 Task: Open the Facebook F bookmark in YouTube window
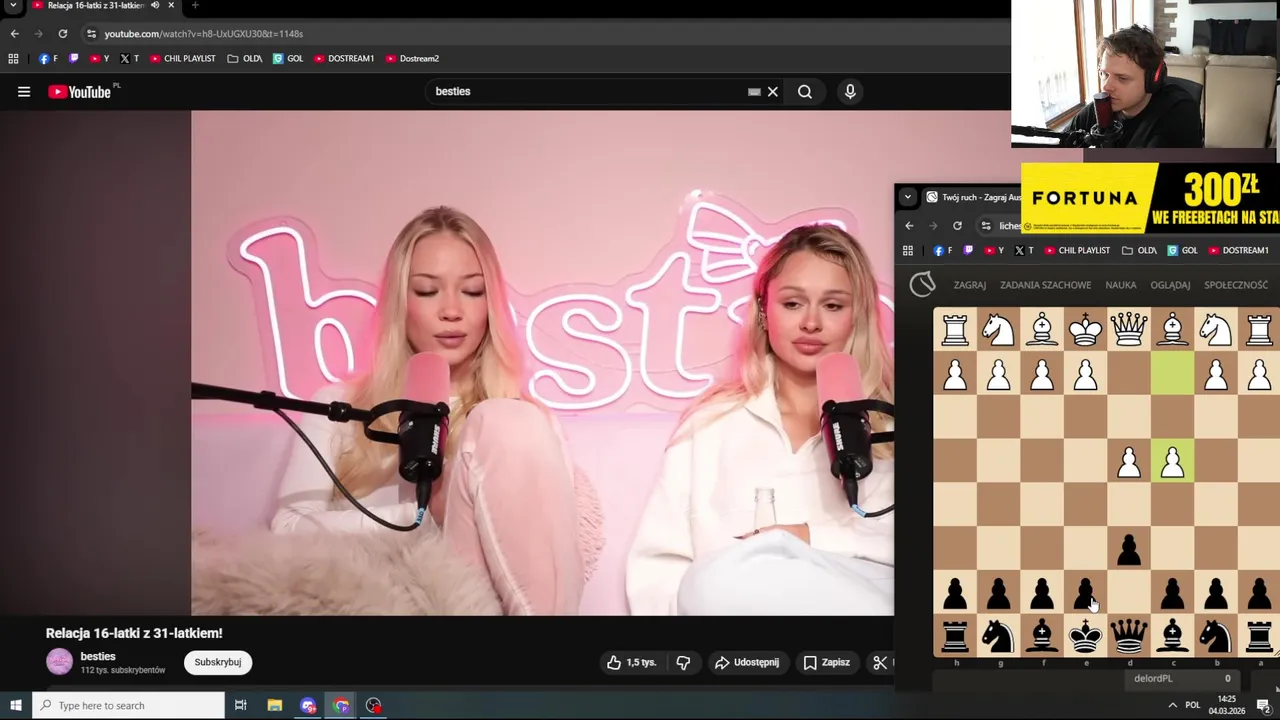pos(48,59)
